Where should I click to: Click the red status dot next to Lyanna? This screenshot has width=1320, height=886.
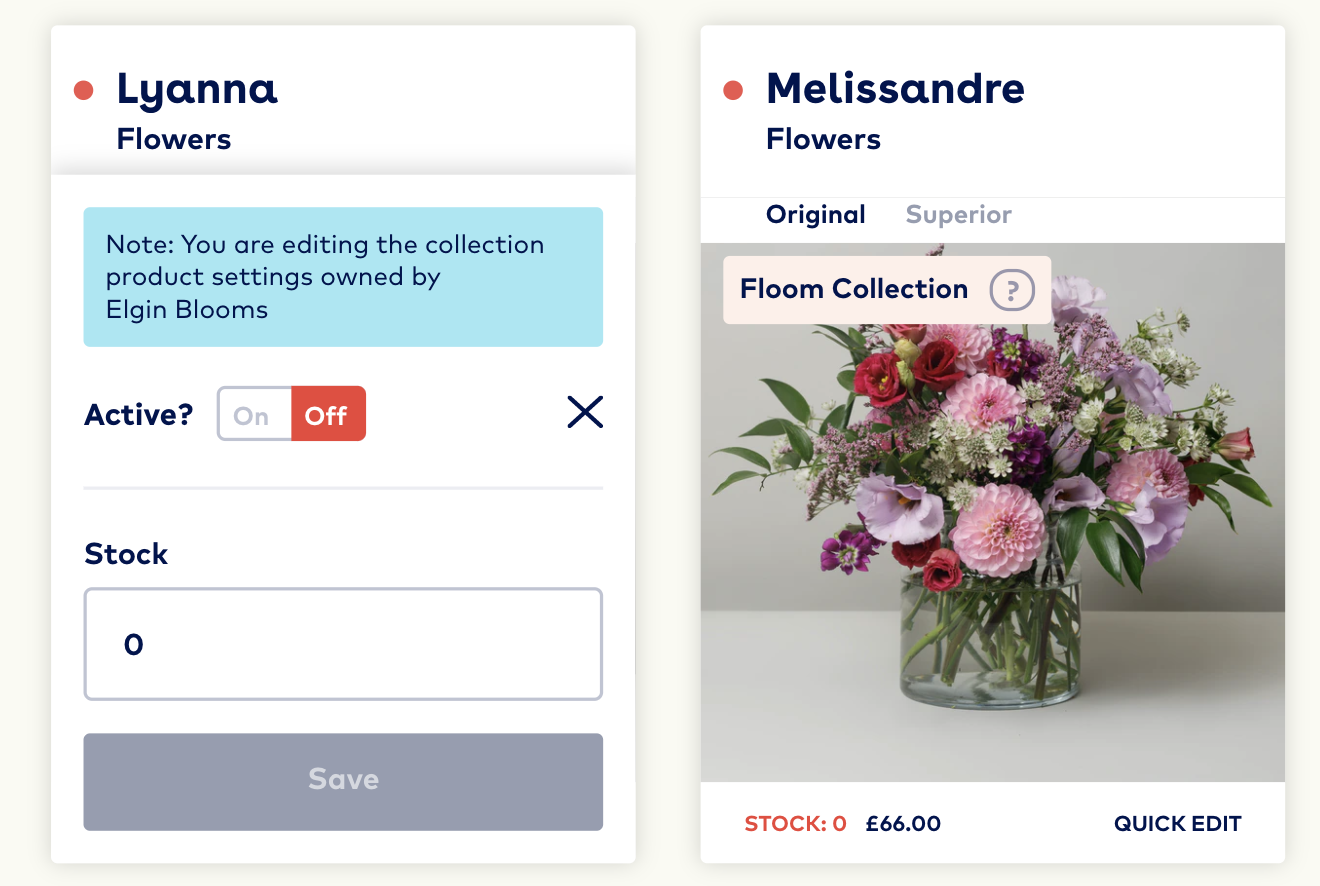pyautogui.click(x=84, y=90)
